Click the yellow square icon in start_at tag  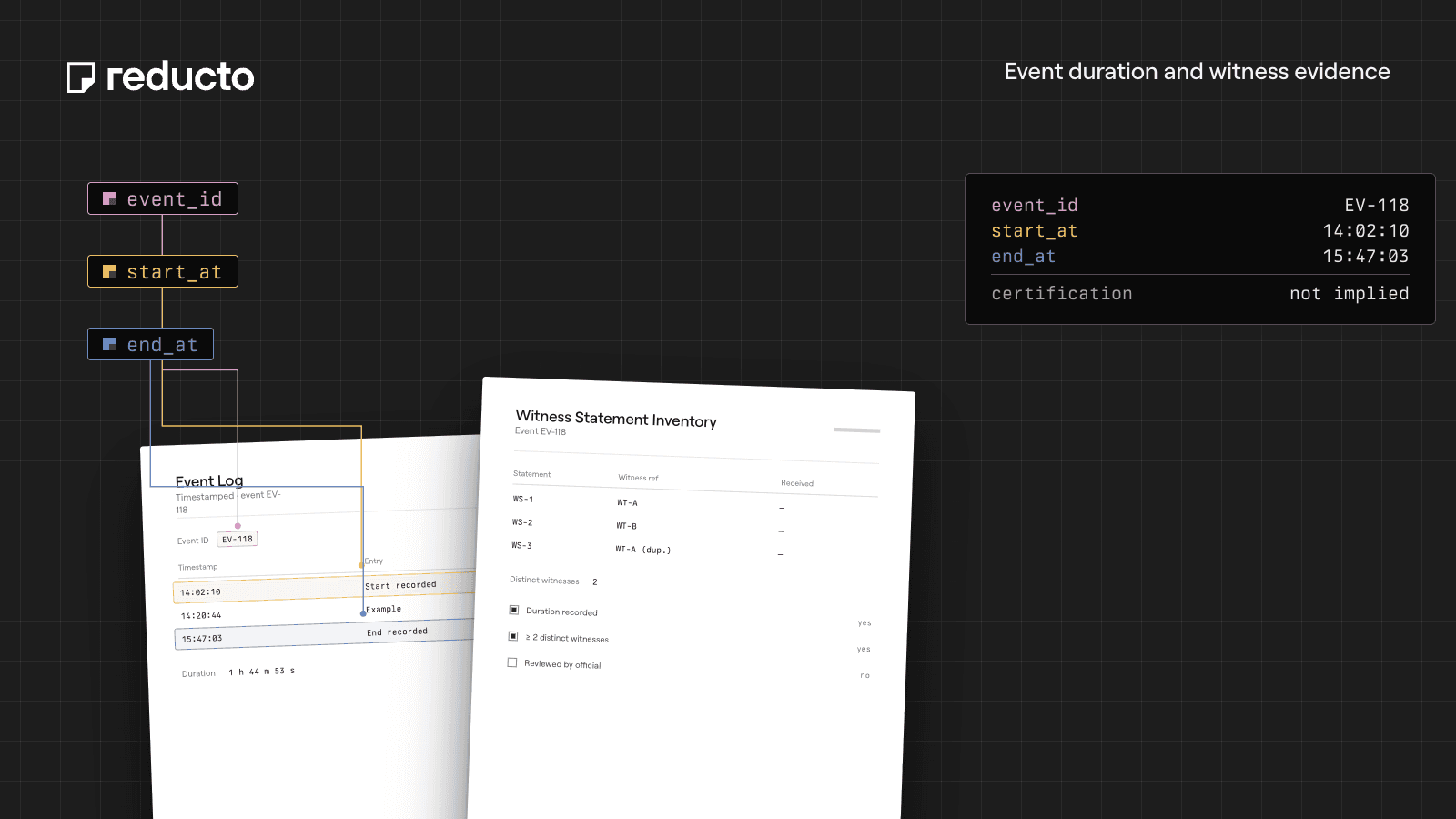point(109,271)
